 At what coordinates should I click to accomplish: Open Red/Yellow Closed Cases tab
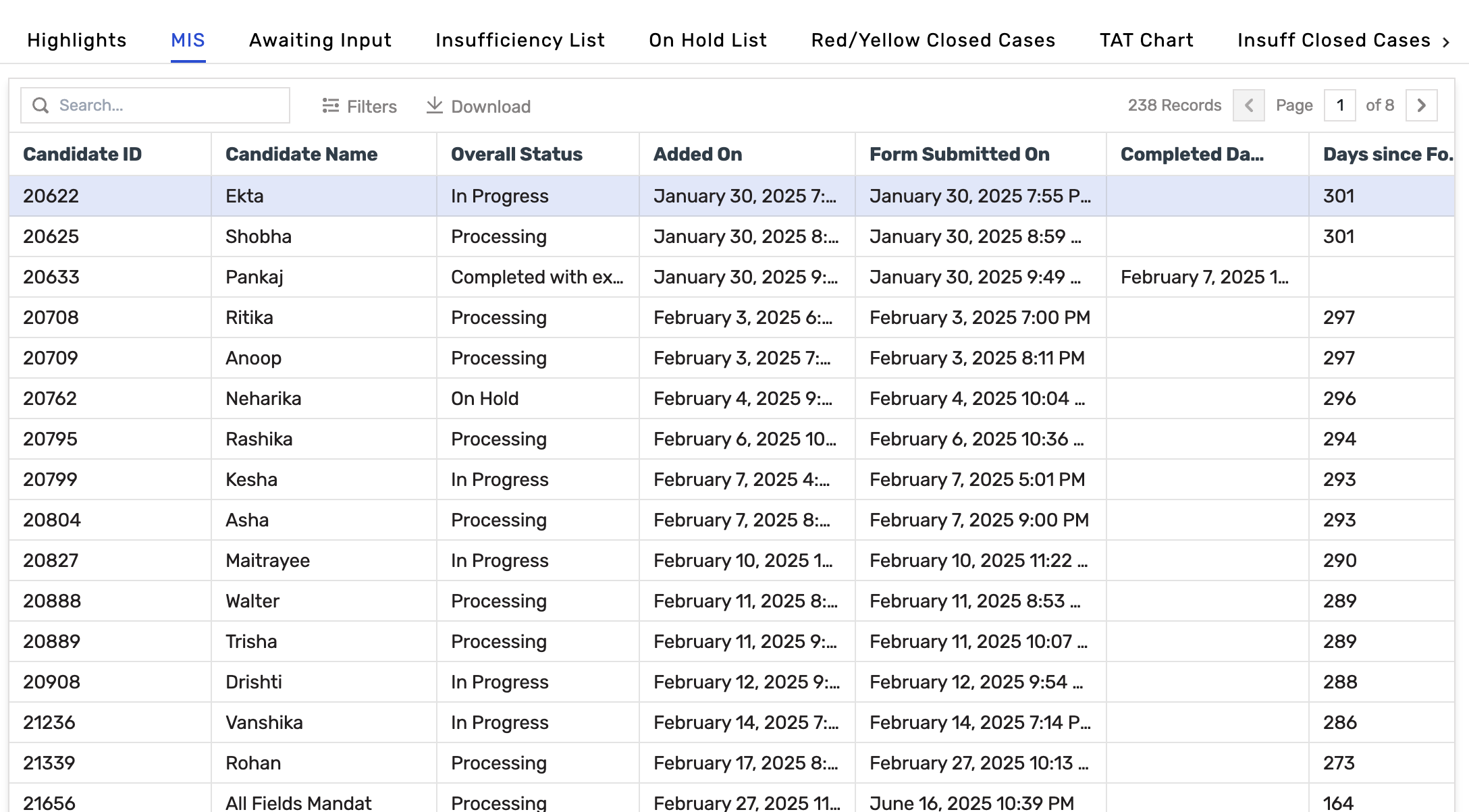933,40
